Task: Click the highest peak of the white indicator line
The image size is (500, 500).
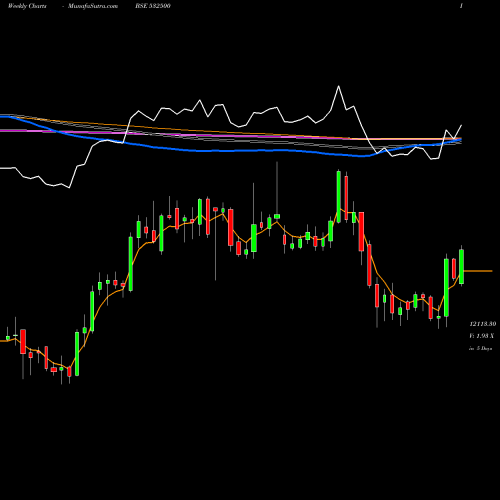Action: pos(339,87)
